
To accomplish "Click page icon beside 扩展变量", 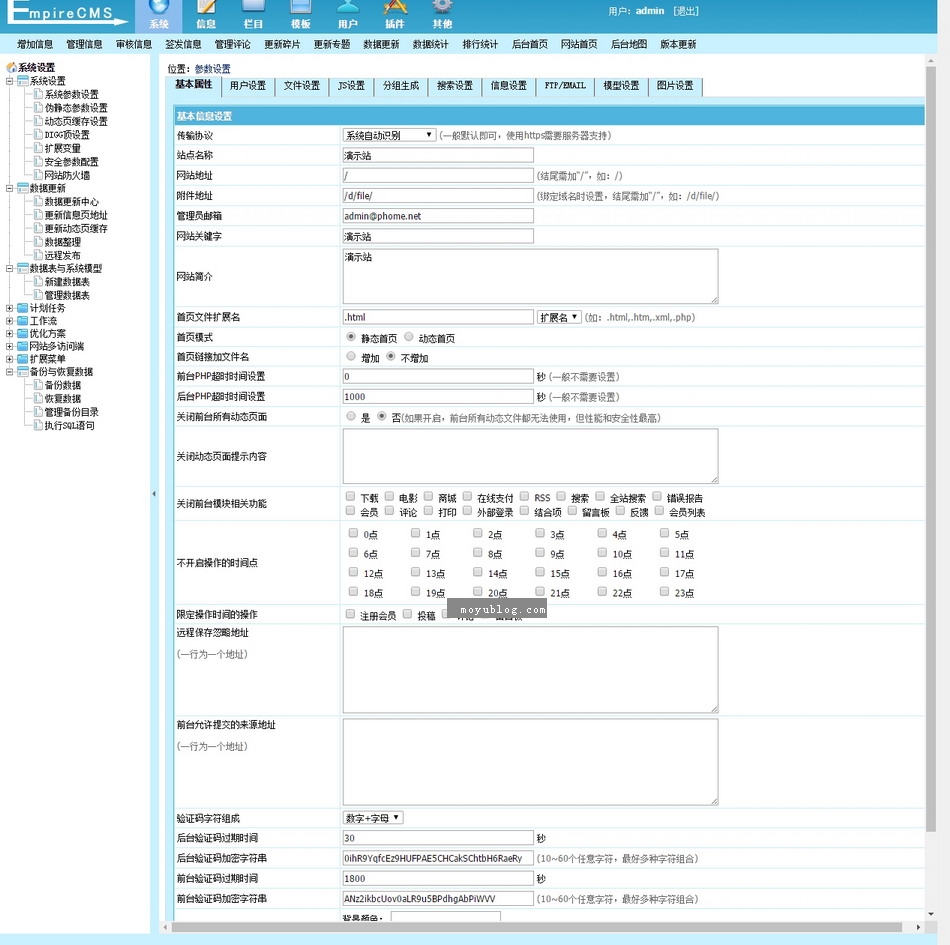I will pyautogui.click(x=38, y=148).
